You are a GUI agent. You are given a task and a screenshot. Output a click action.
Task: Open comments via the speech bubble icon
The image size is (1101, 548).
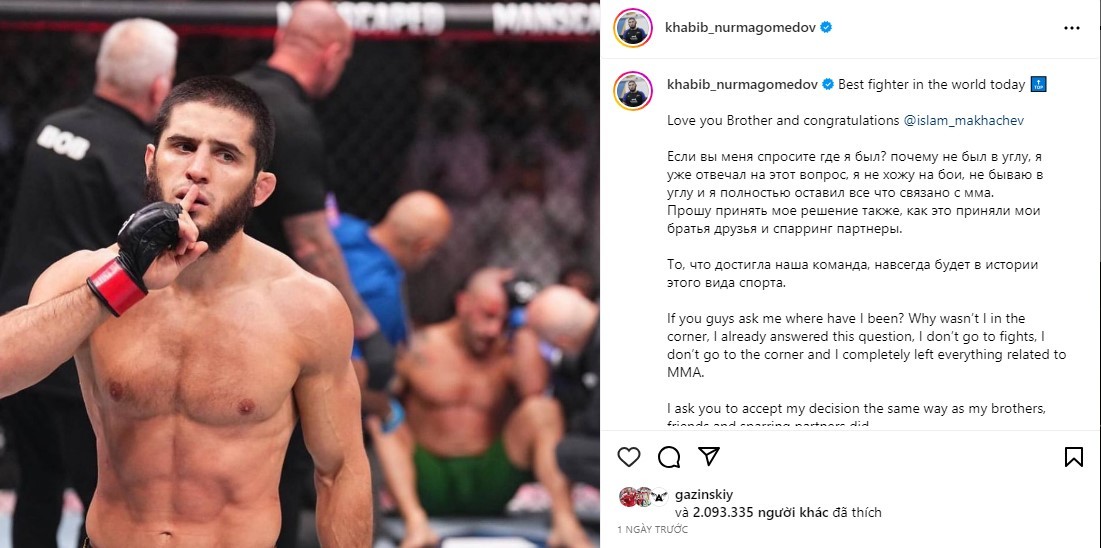click(x=668, y=457)
